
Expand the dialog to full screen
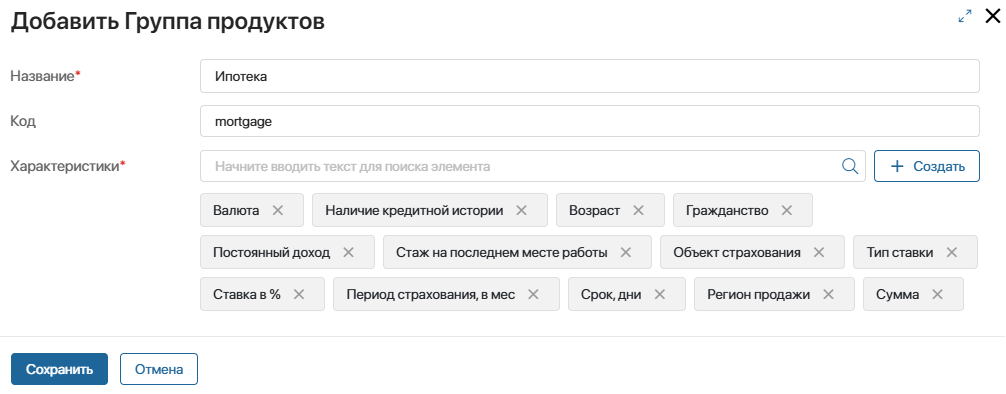tap(964, 17)
